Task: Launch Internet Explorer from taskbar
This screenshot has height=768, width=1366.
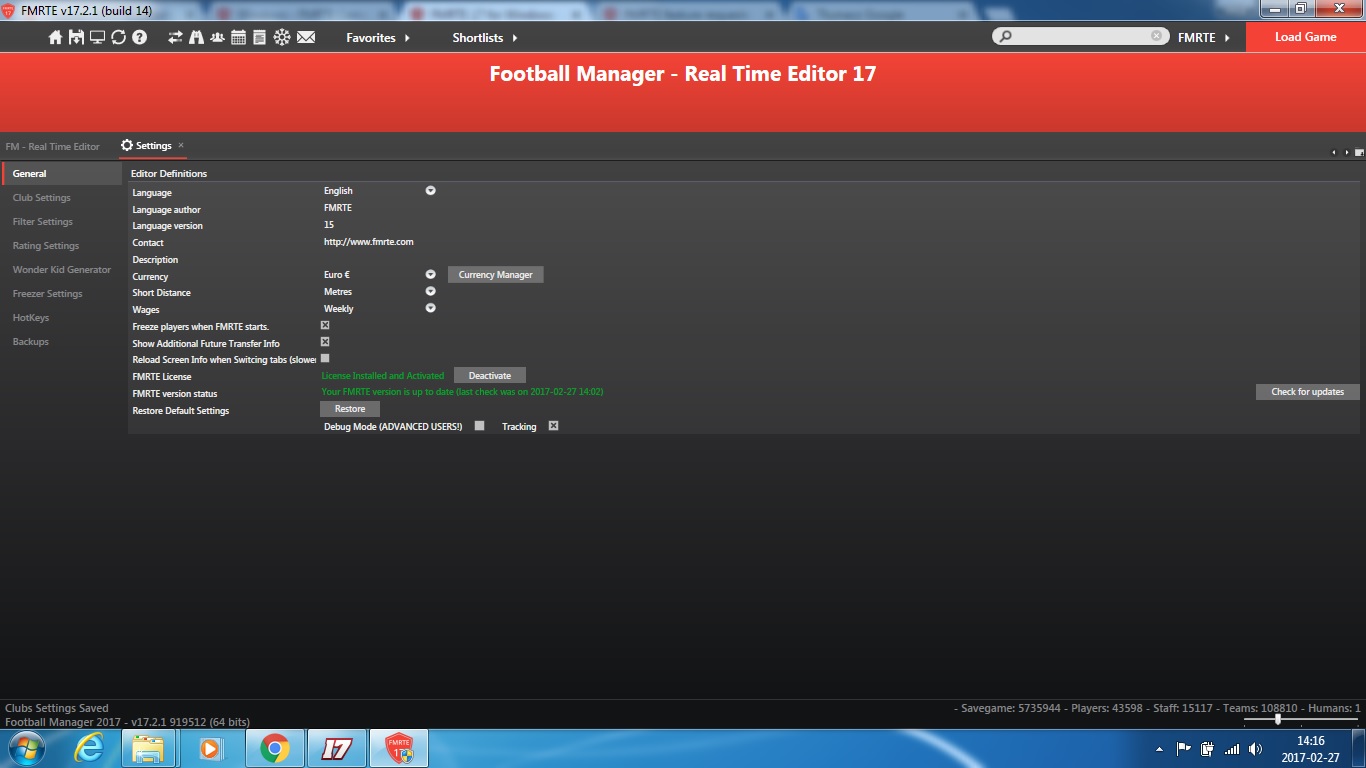Action: pos(88,748)
